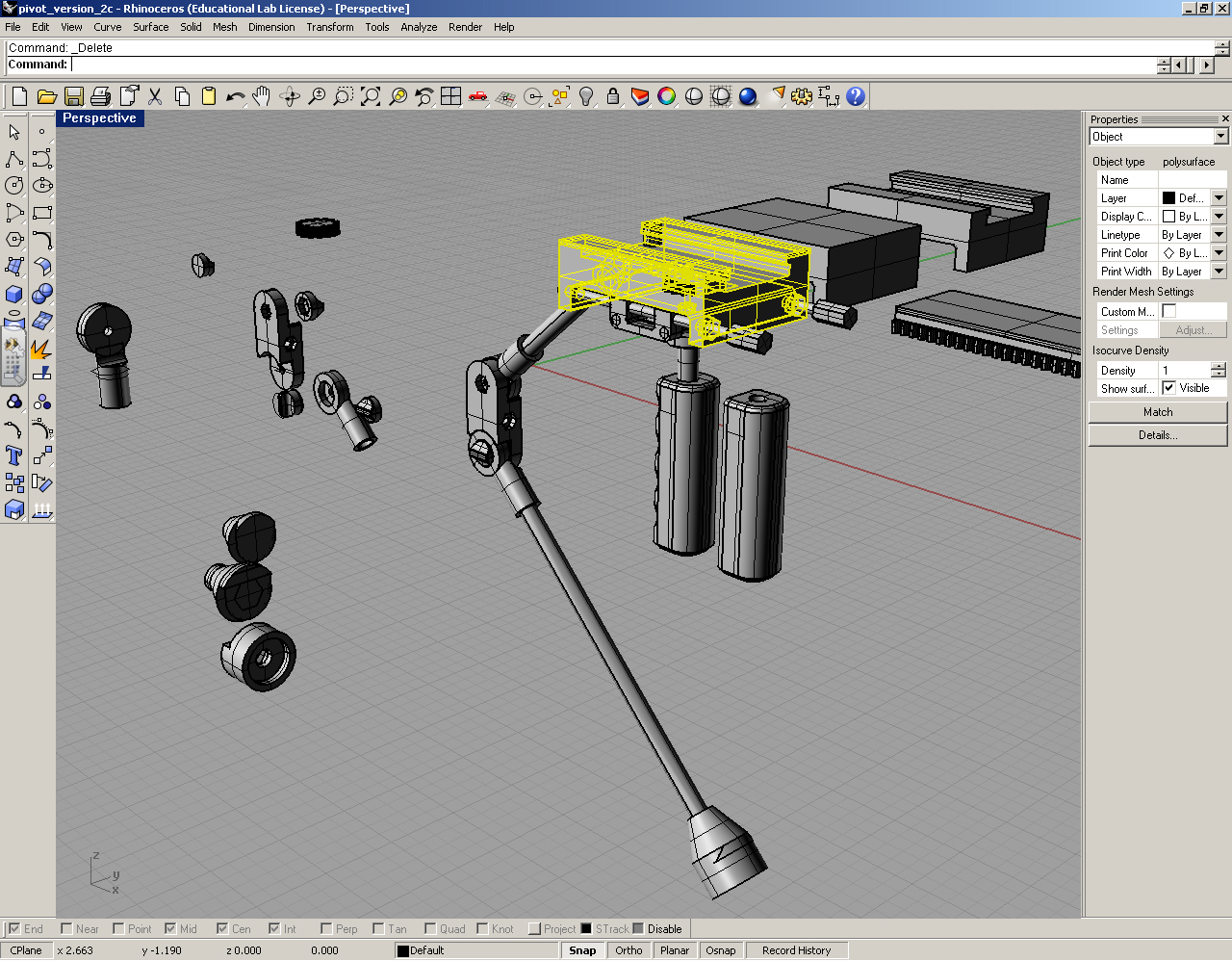Click into the Command input field

(614, 65)
